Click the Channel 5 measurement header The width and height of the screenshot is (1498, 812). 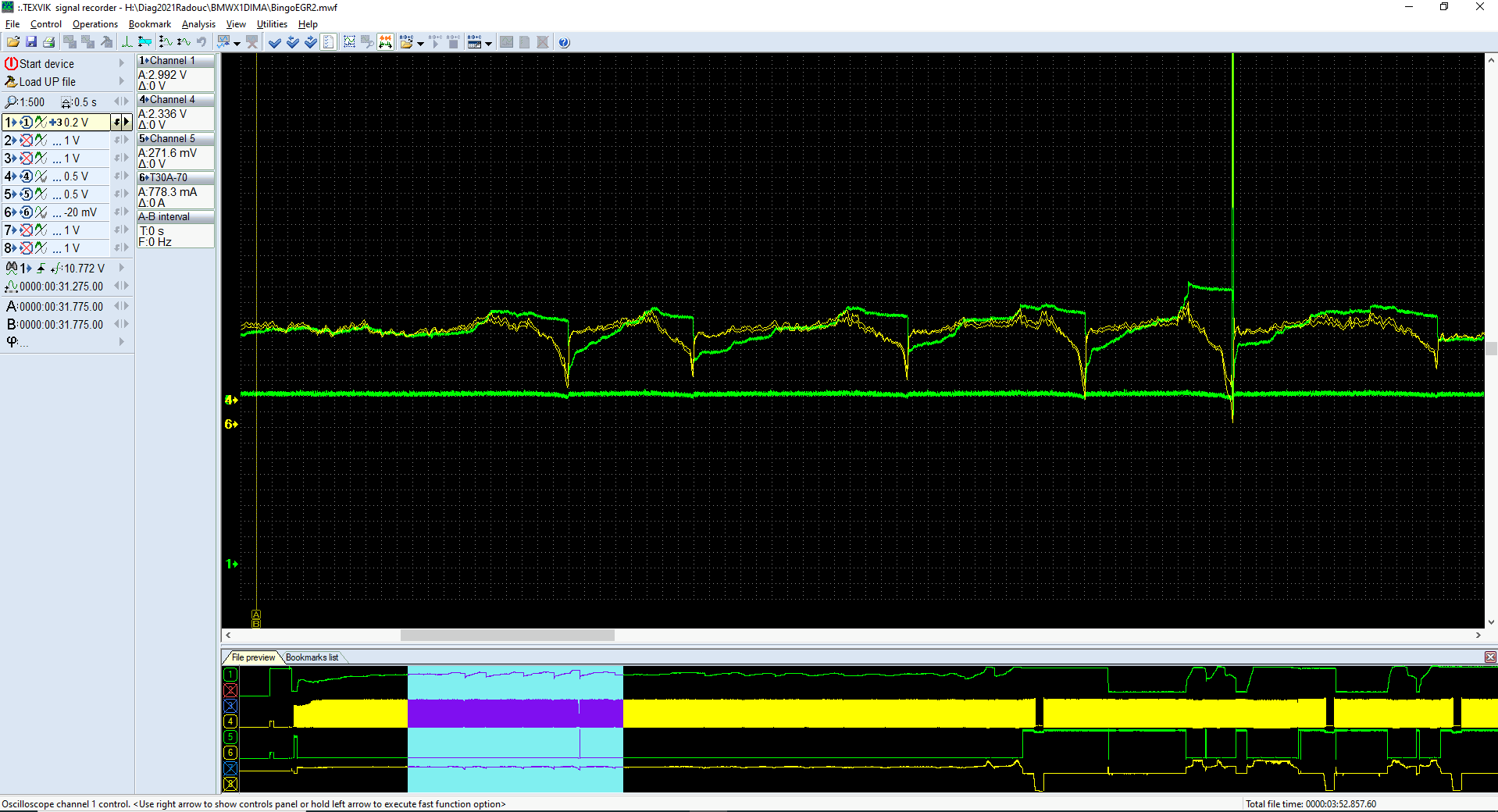pos(176,138)
